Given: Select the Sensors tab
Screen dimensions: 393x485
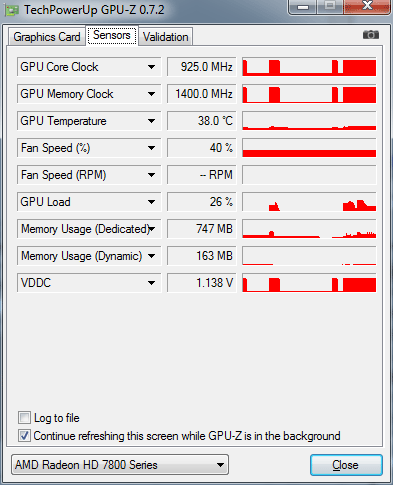Looking at the screenshot, I should coord(112,35).
